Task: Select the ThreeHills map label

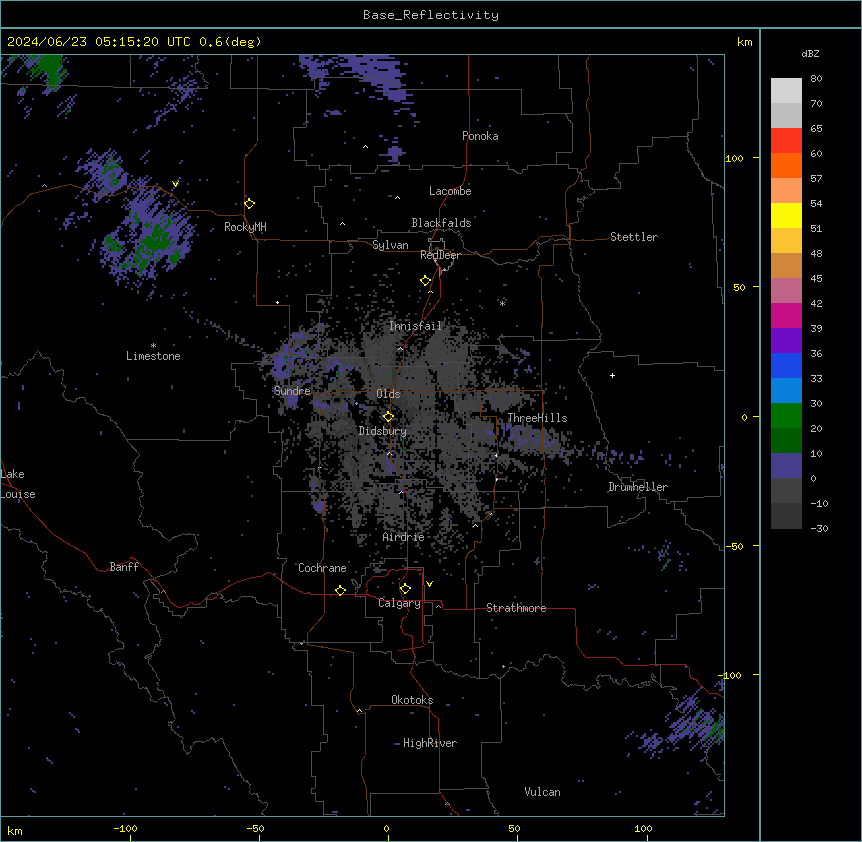Action: click(537, 418)
